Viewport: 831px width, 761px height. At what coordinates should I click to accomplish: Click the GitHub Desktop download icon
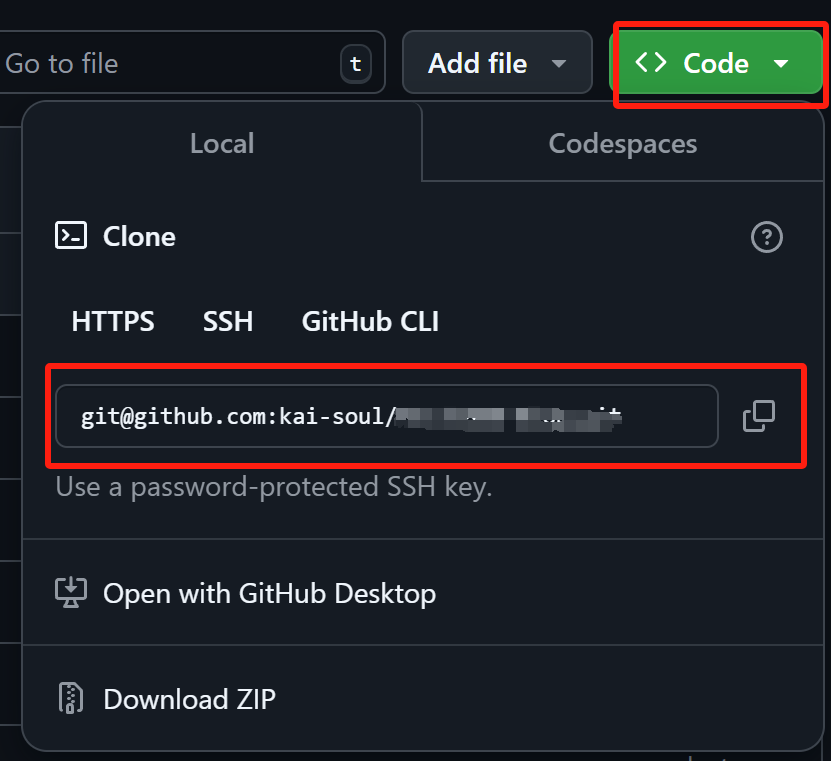pos(70,593)
